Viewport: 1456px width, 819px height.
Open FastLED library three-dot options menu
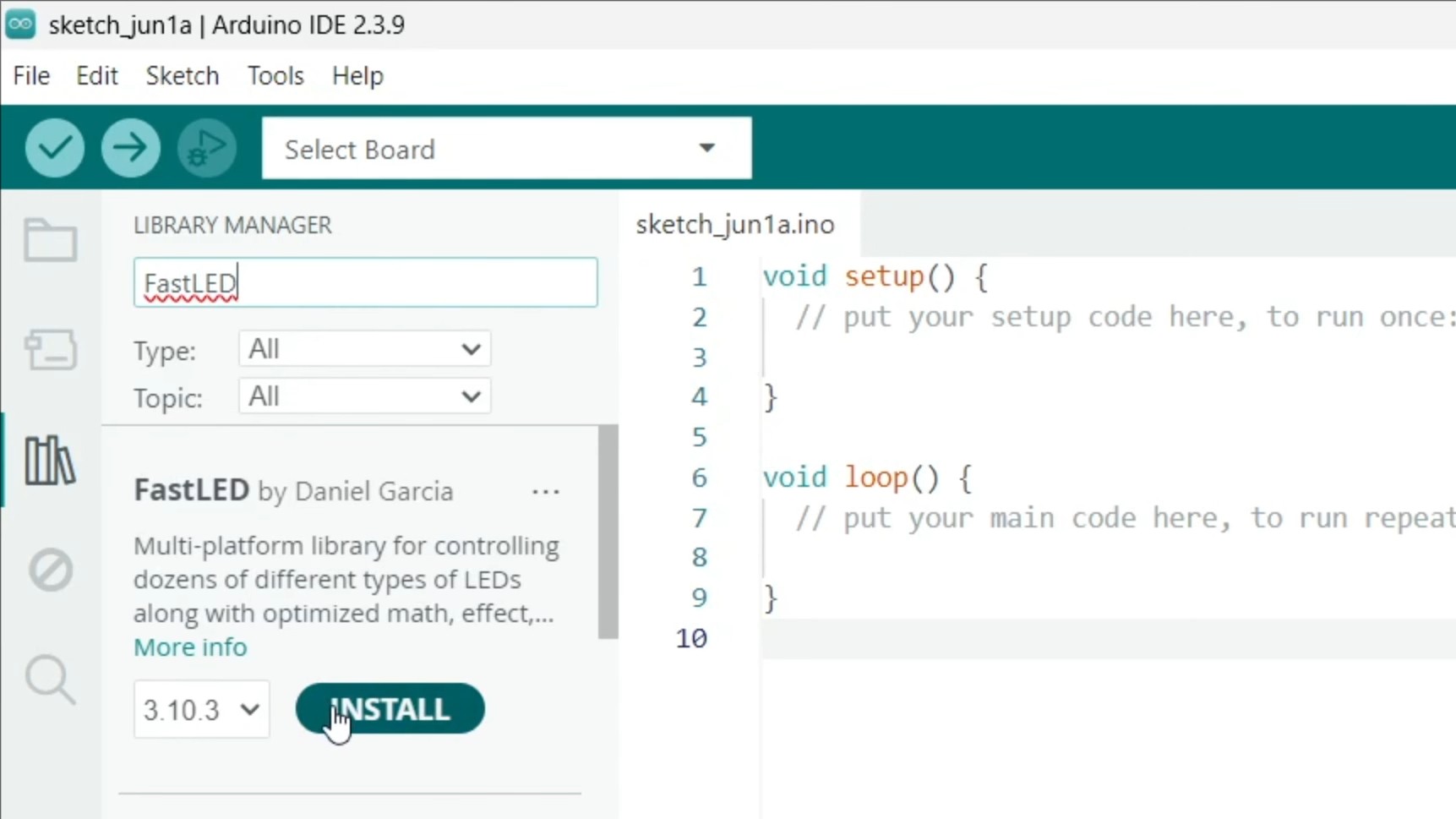[546, 492]
